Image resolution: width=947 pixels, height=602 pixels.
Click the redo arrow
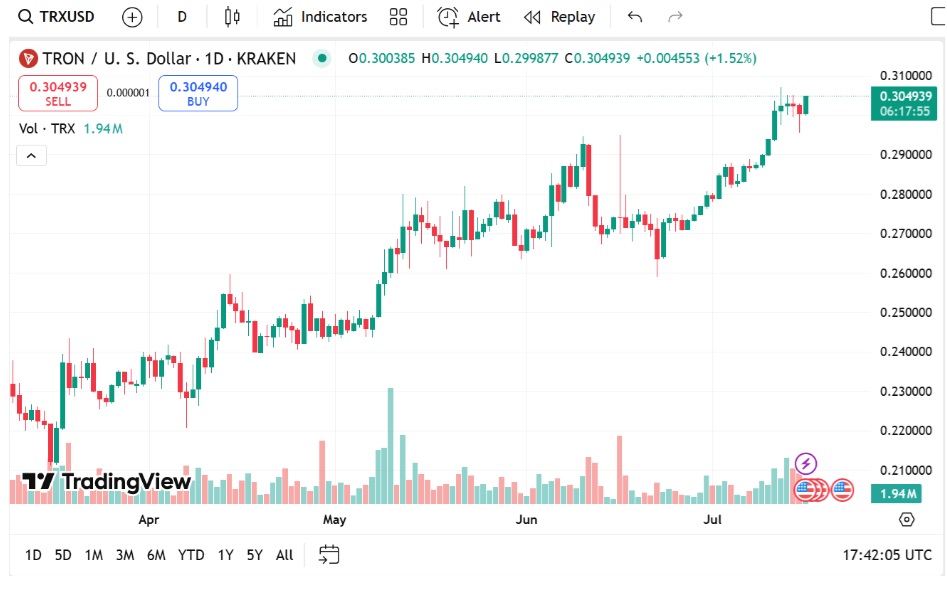point(675,17)
